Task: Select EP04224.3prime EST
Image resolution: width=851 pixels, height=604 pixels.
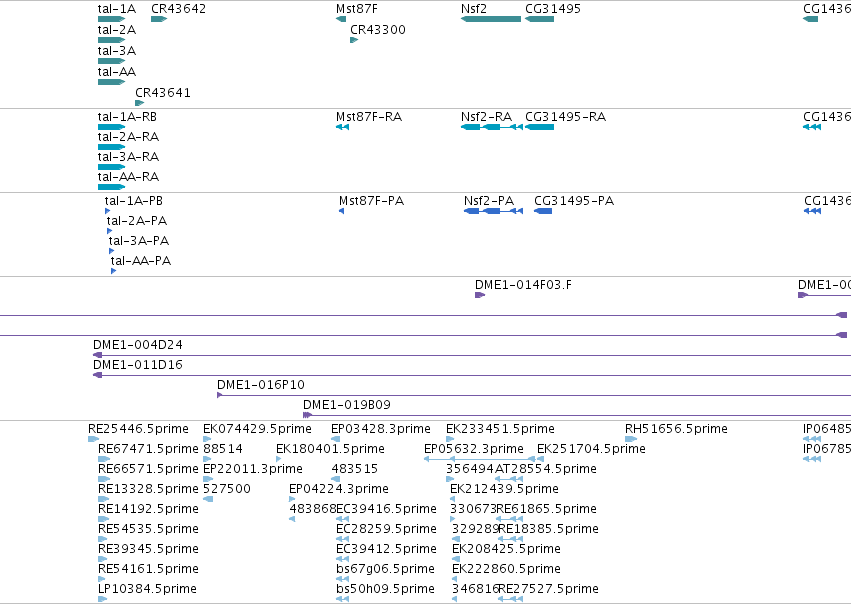Action: pos(292,499)
